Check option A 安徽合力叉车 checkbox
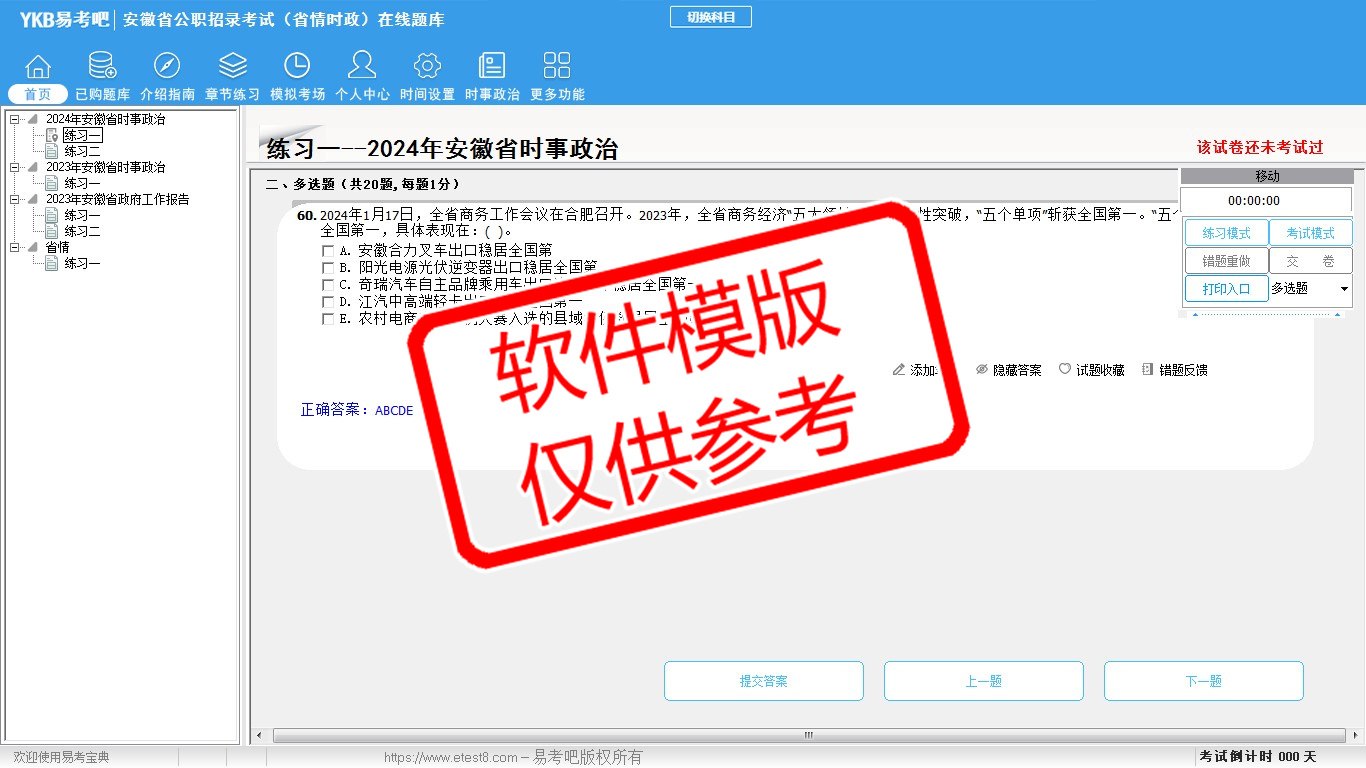 coord(328,251)
